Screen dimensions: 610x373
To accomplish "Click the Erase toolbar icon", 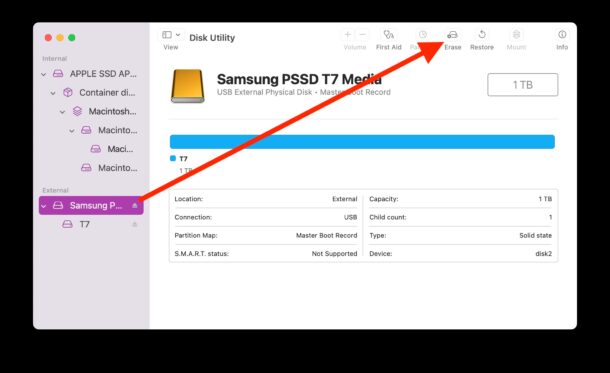I will pos(452,35).
